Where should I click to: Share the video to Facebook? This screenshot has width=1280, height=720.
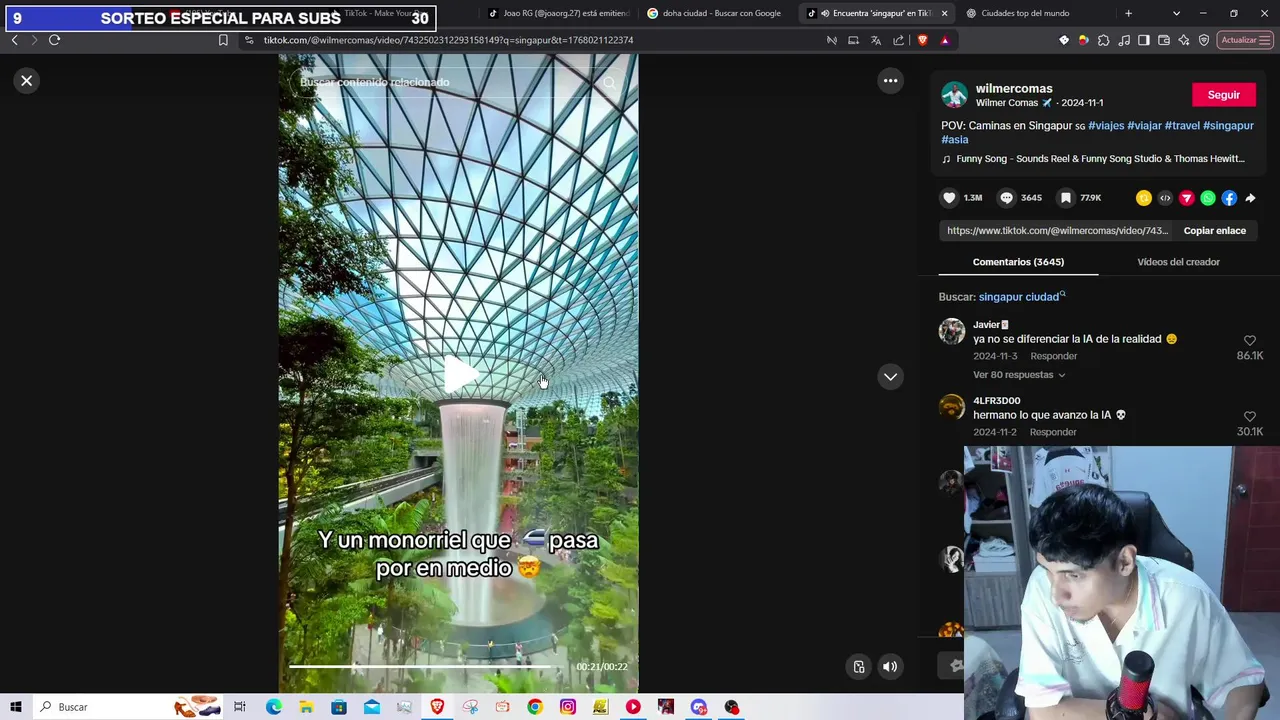click(1229, 198)
